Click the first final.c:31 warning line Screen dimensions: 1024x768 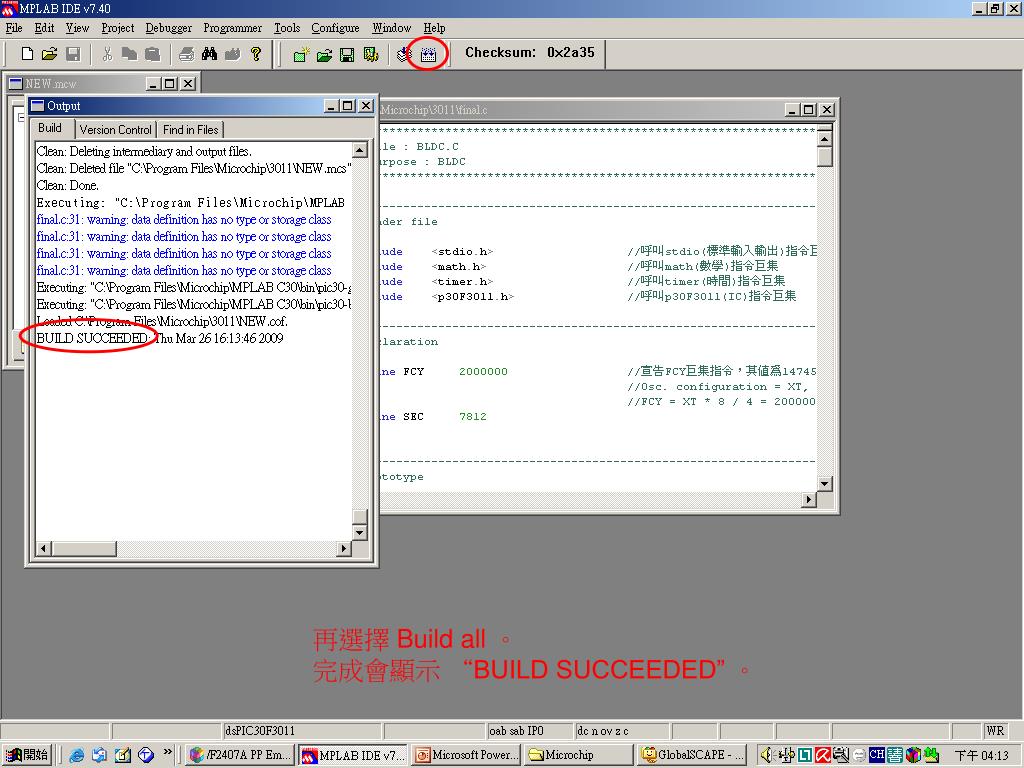[x=184, y=219]
